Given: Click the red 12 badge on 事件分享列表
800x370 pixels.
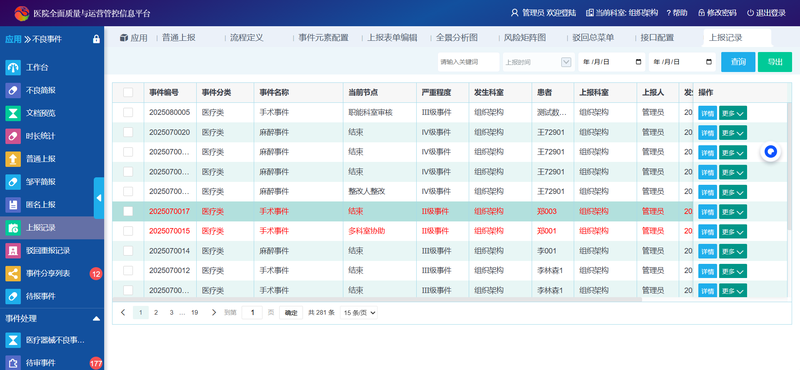Looking at the screenshot, I should point(96,274).
